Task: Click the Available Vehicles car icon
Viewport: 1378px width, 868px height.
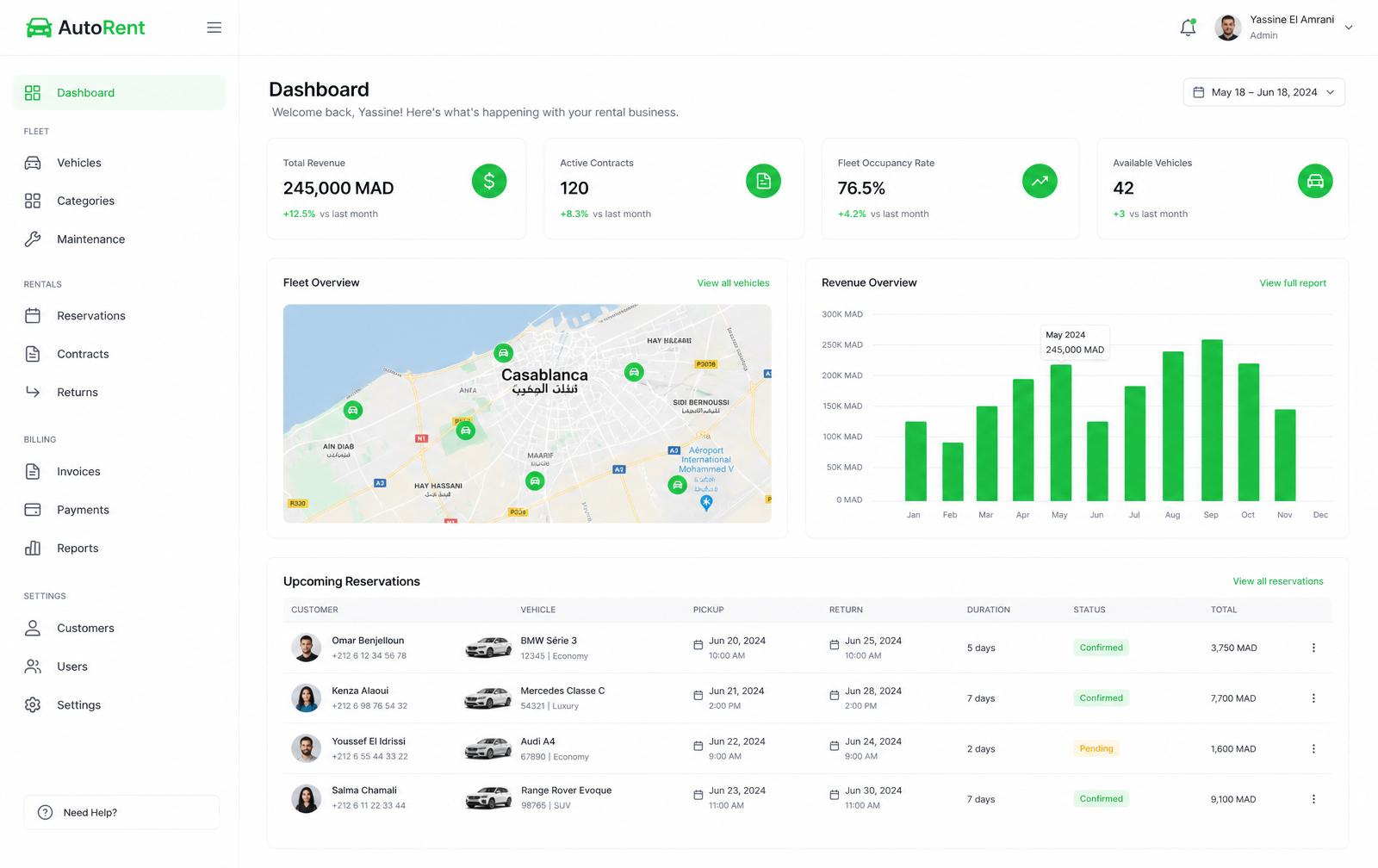Action: (x=1315, y=181)
